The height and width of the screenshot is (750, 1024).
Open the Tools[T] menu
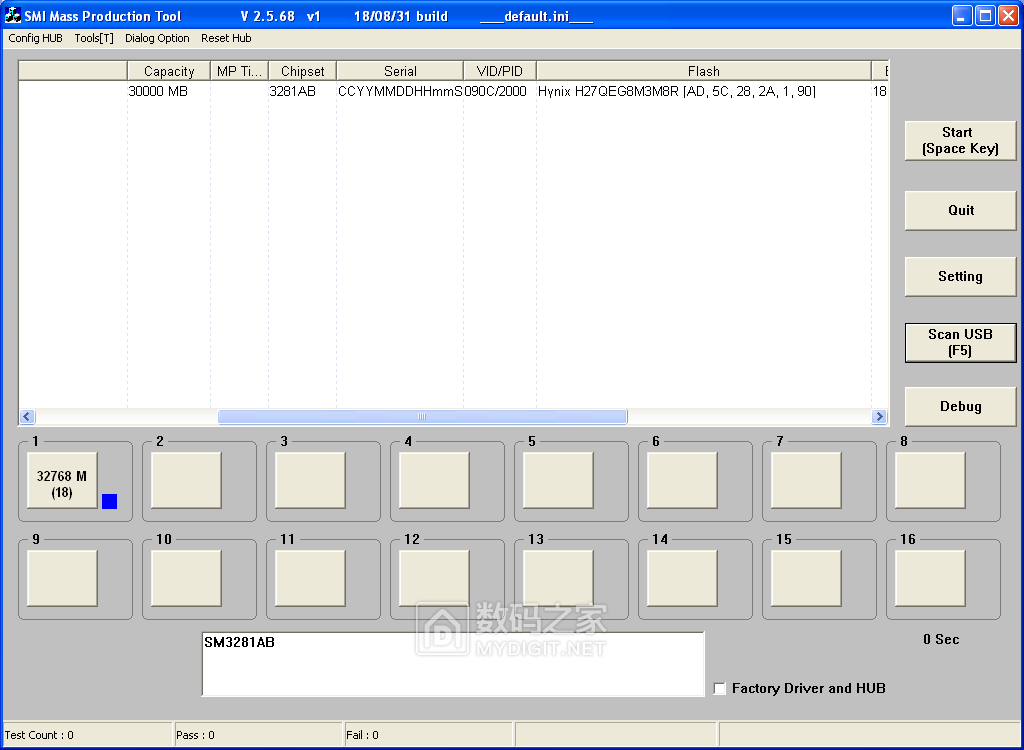point(94,38)
